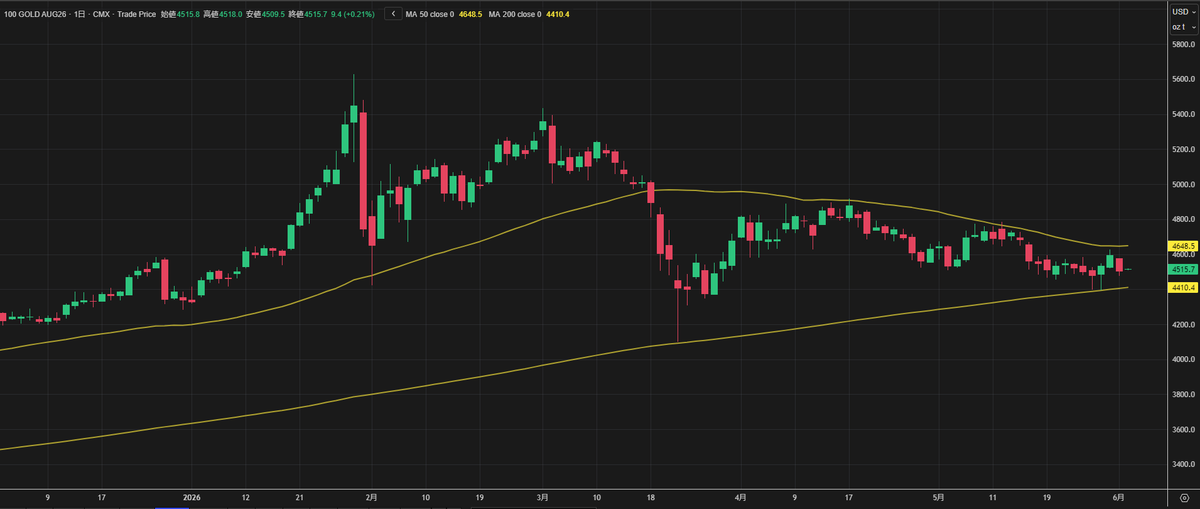
Task: Click the 2月 label on time axis
Action: [x=371, y=497]
